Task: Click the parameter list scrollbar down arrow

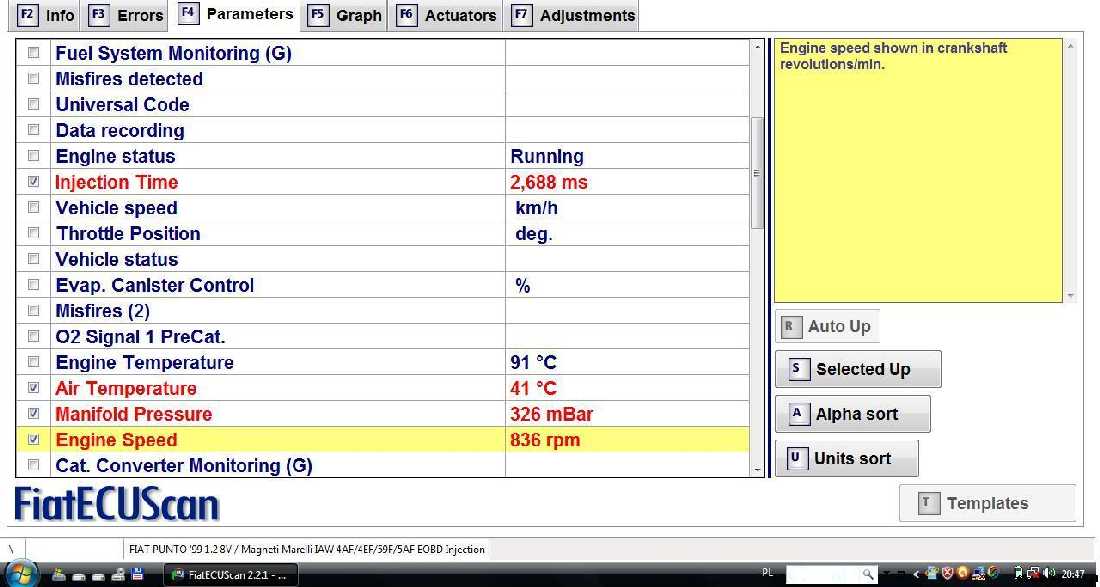Action: (x=756, y=469)
